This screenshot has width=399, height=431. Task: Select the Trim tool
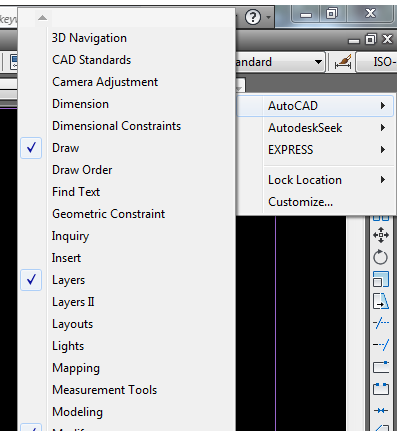pos(381,323)
